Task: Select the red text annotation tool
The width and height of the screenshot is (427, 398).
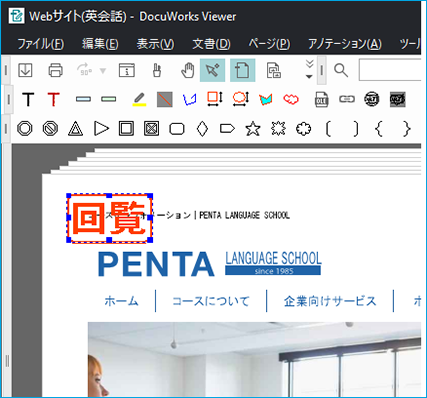Action: pos(53,99)
